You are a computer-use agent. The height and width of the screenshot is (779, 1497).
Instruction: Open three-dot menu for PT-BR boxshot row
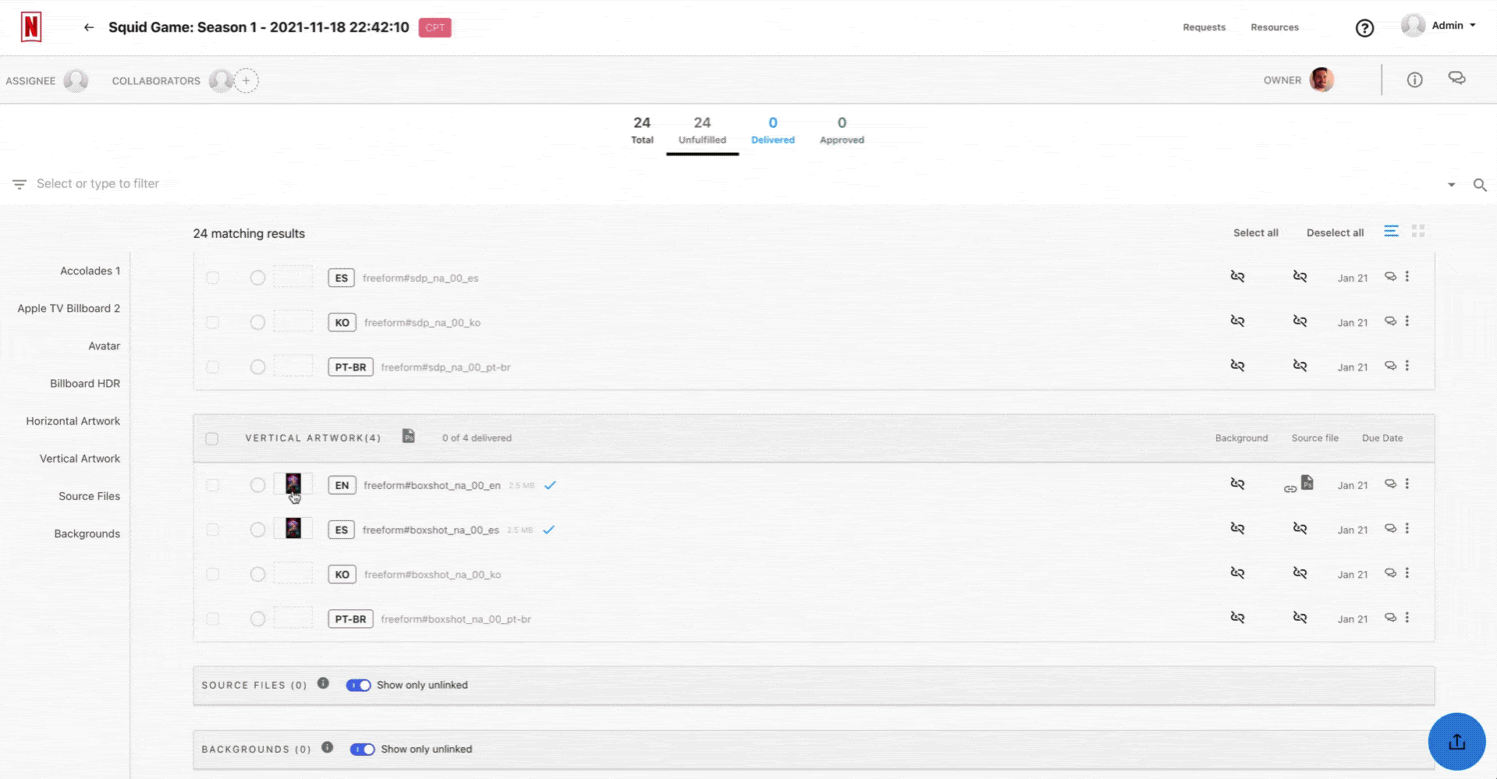pyautogui.click(x=1407, y=618)
